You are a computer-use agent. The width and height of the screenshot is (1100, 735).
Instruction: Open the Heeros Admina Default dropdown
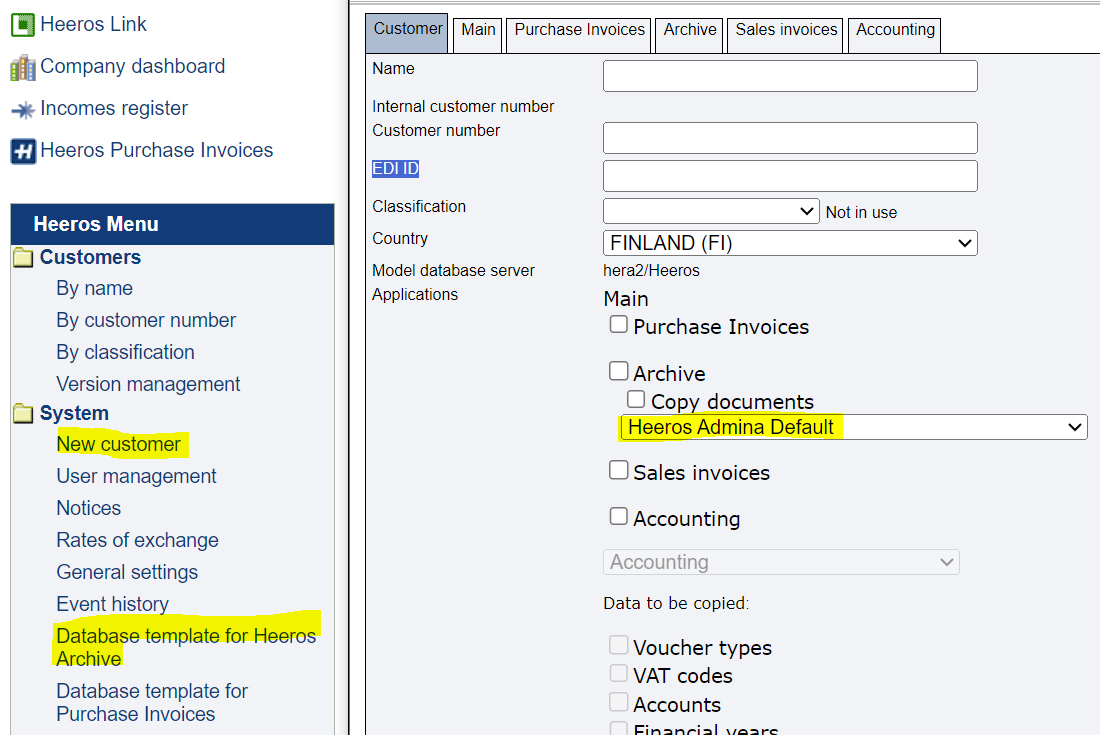854,427
